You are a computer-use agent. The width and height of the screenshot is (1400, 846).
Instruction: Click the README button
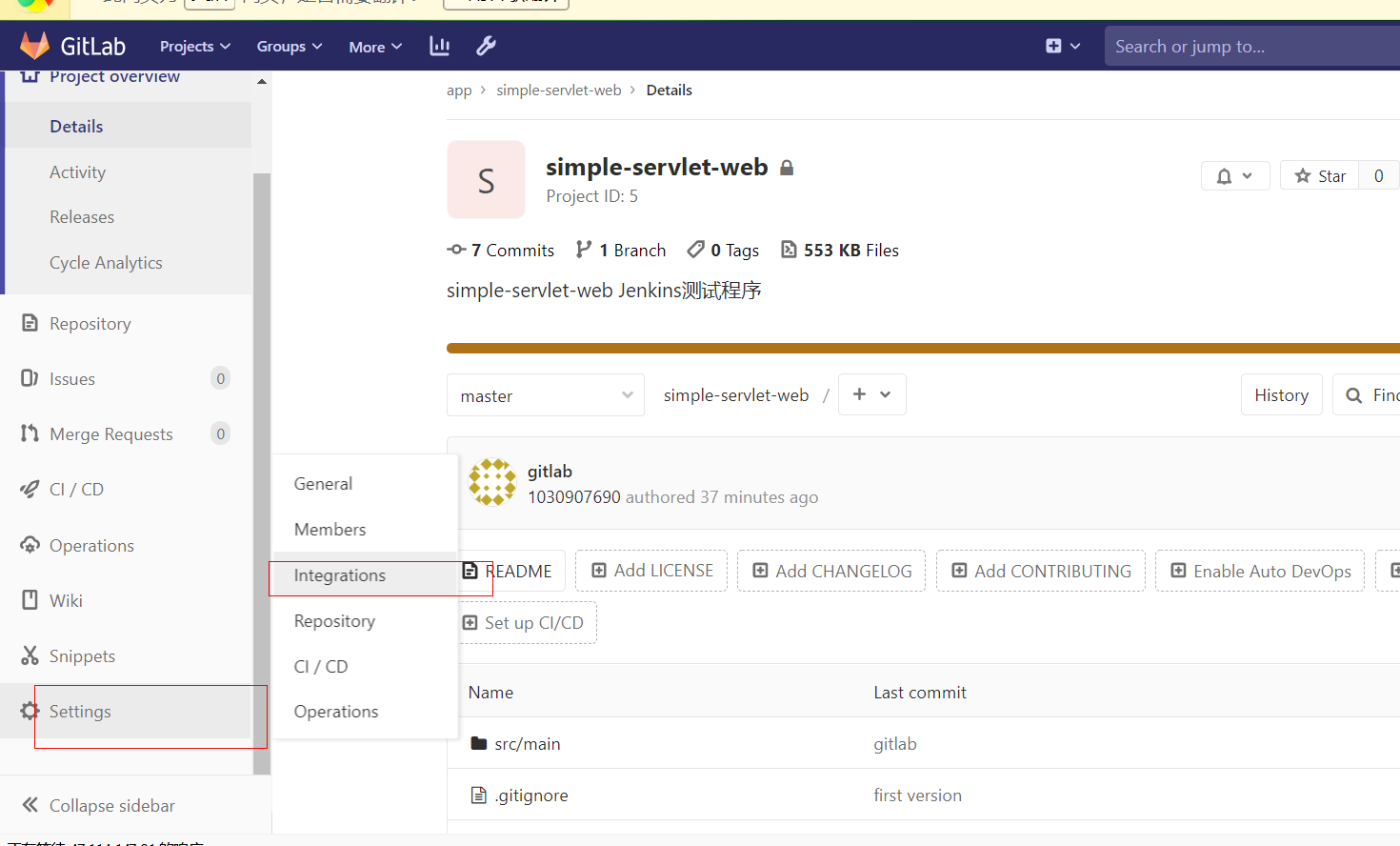click(x=511, y=571)
